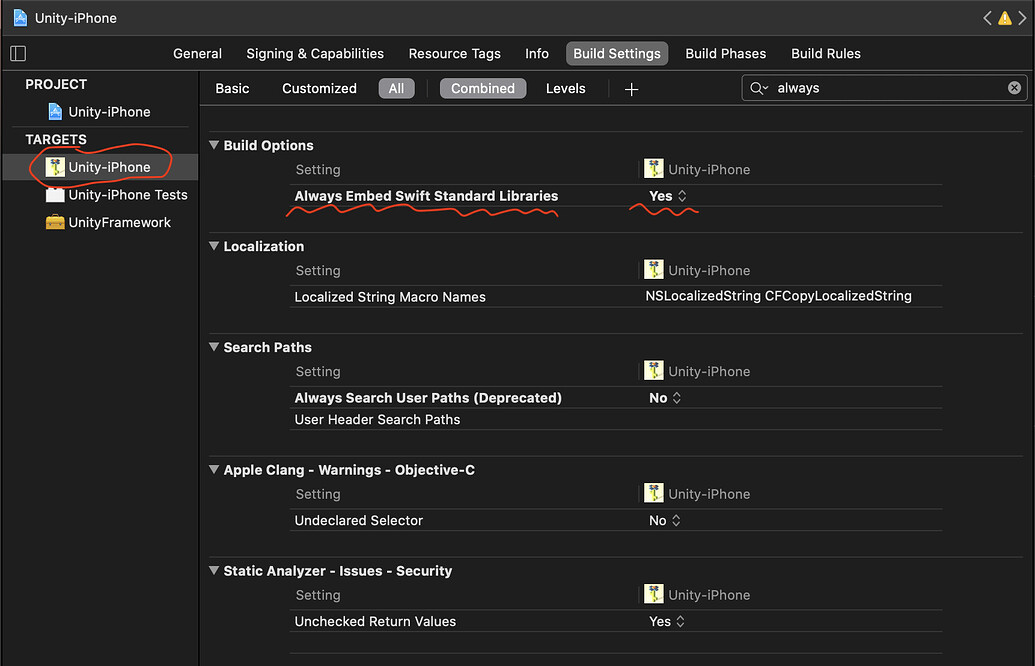Click the magnifier icon in the search field

758,88
